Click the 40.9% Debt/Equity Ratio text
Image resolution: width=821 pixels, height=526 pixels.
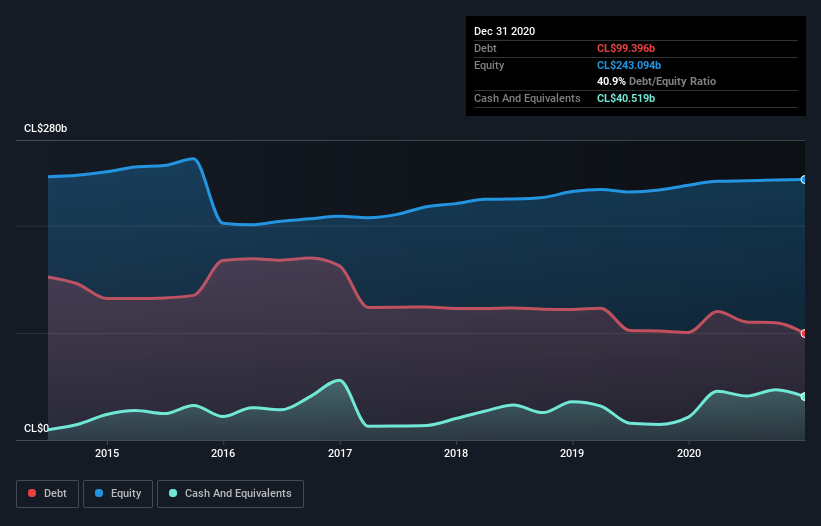coord(657,81)
